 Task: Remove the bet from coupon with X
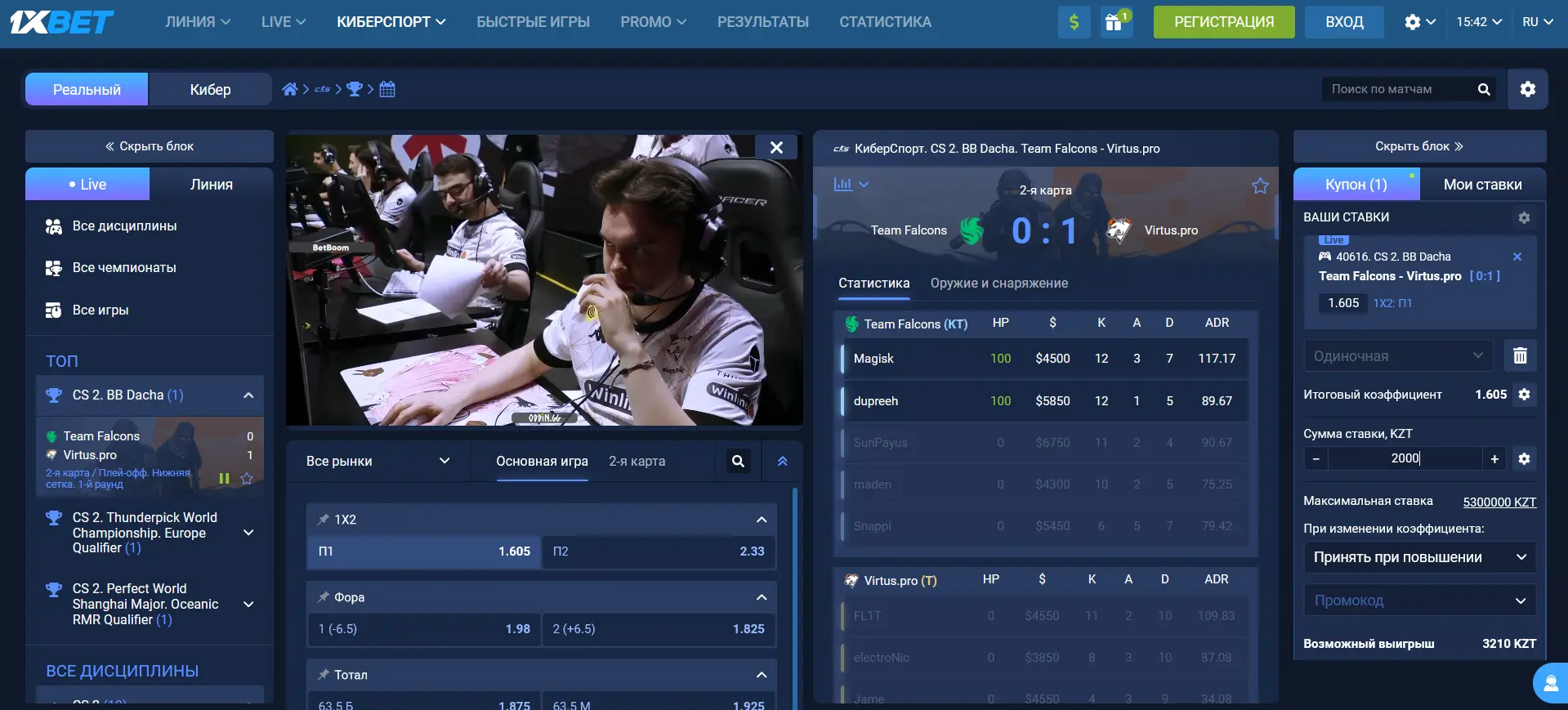click(x=1517, y=257)
